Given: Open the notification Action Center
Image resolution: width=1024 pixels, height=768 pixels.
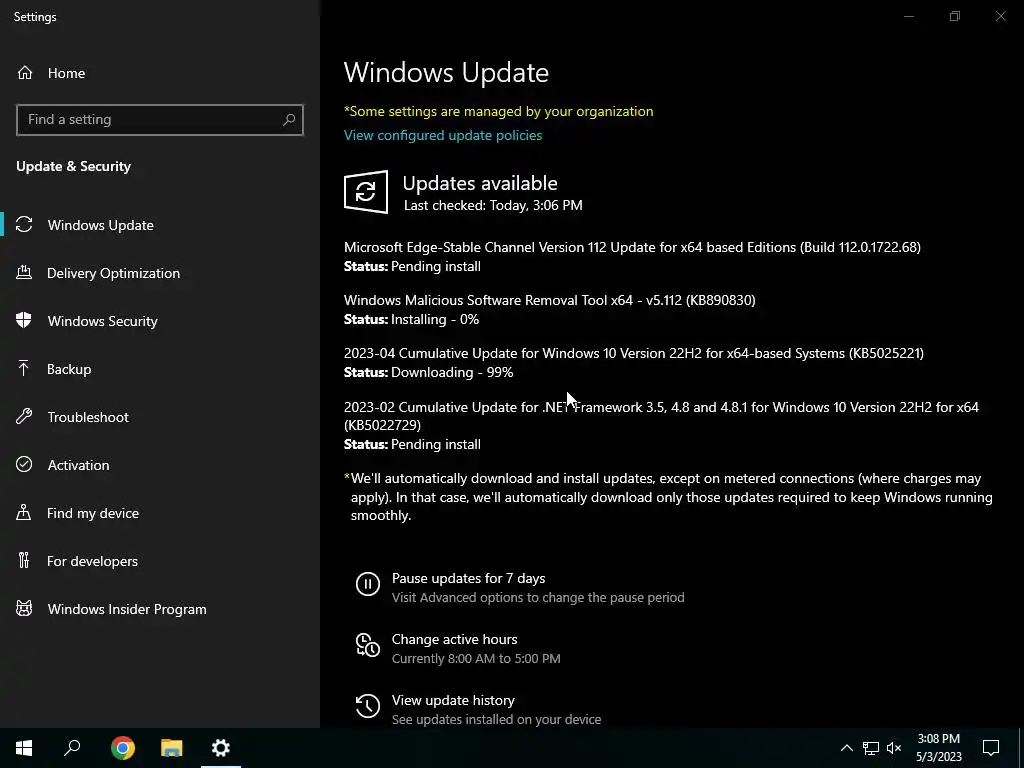Looking at the screenshot, I should pos(991,748).
